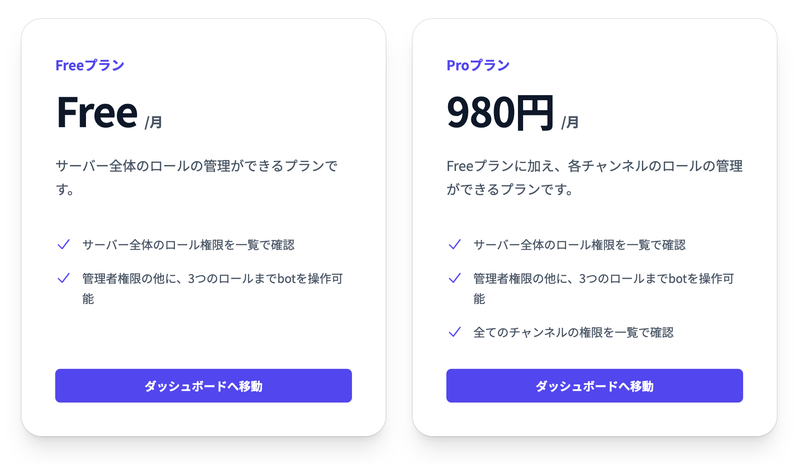Select the Proプラン heading label
The image size is (800, 464).
[x=478, y=65]
